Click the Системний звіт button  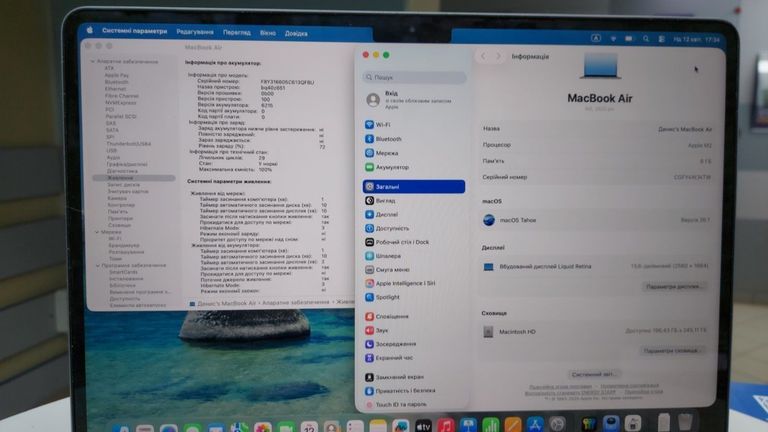click(x=594, y=374)
